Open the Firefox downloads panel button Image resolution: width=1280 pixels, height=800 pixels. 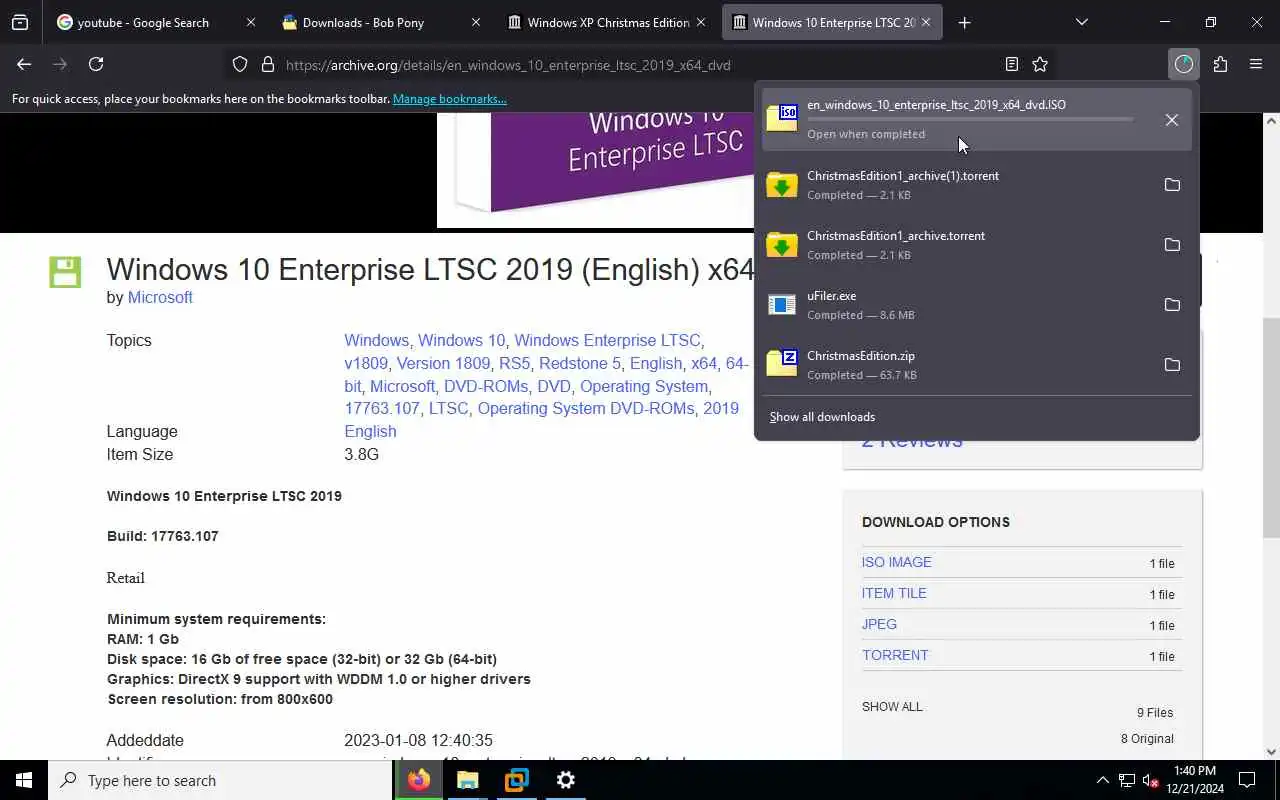[1184, 64]
